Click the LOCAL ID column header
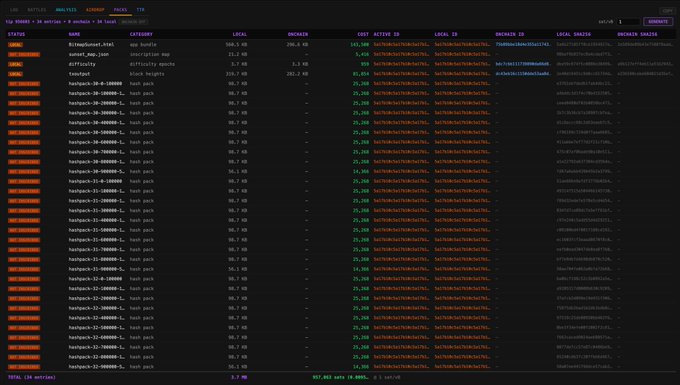Viewport: 680px width, 385px height. coord(446,34)
